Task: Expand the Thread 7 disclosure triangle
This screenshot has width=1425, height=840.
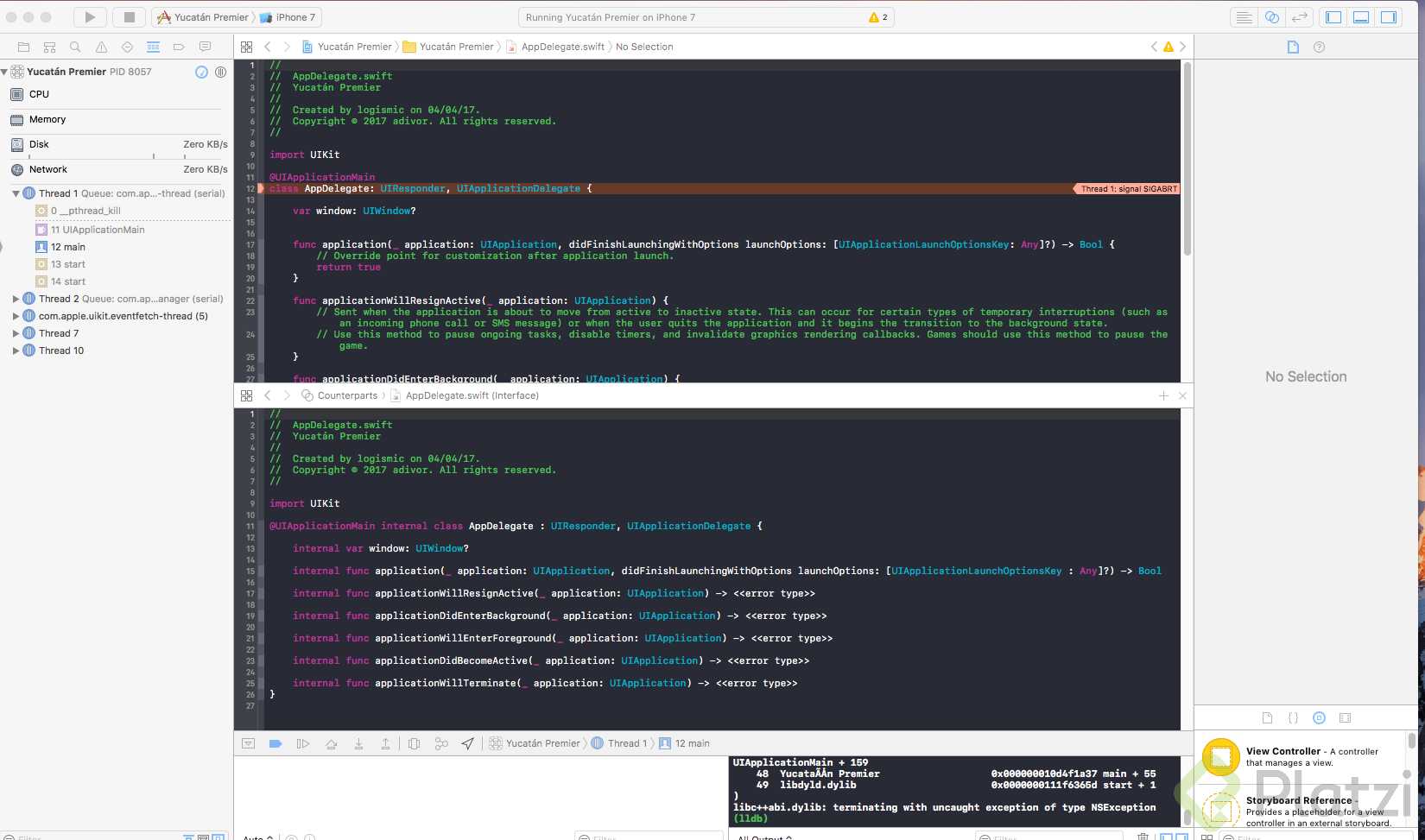Action: tap(16, 333)
